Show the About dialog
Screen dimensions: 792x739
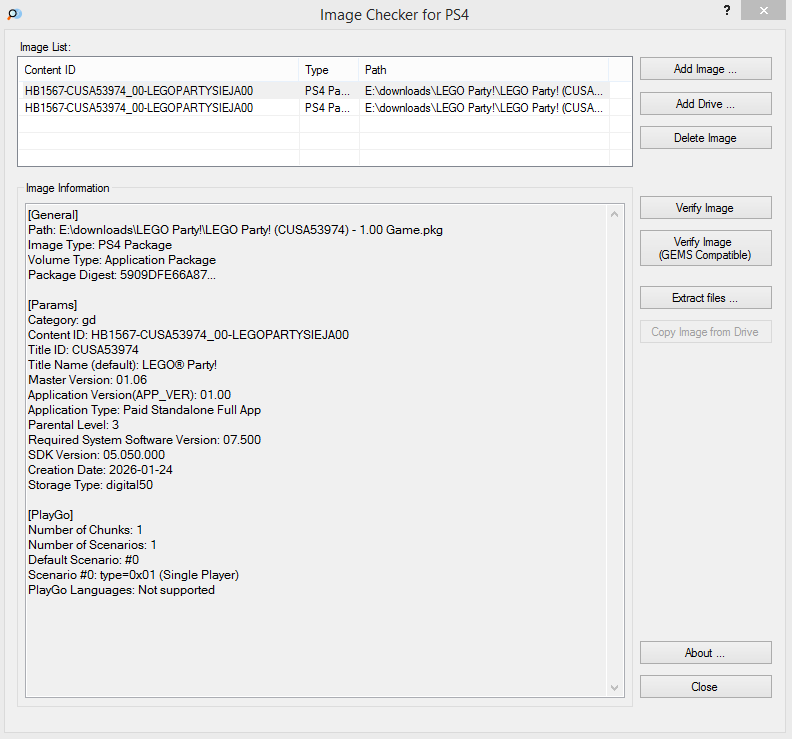tap(705, 653)
